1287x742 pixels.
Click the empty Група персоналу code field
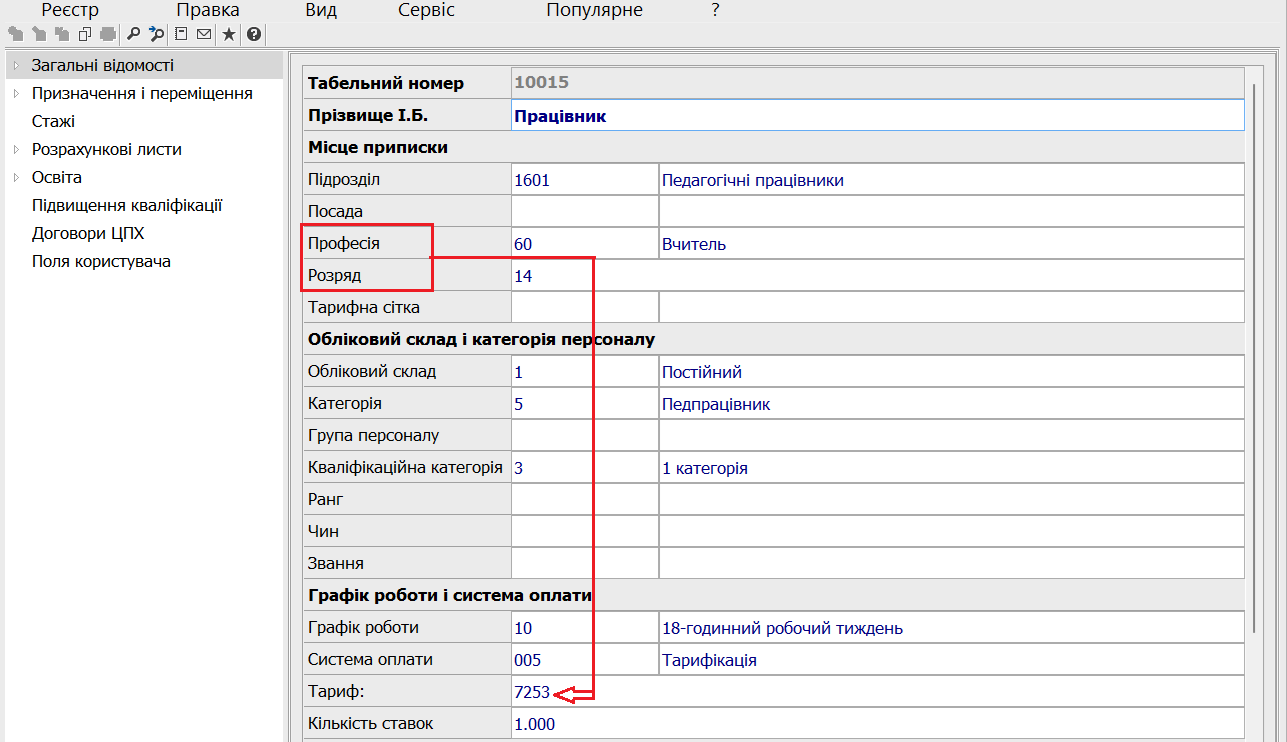pyautogui.click(x=584, y=436)
